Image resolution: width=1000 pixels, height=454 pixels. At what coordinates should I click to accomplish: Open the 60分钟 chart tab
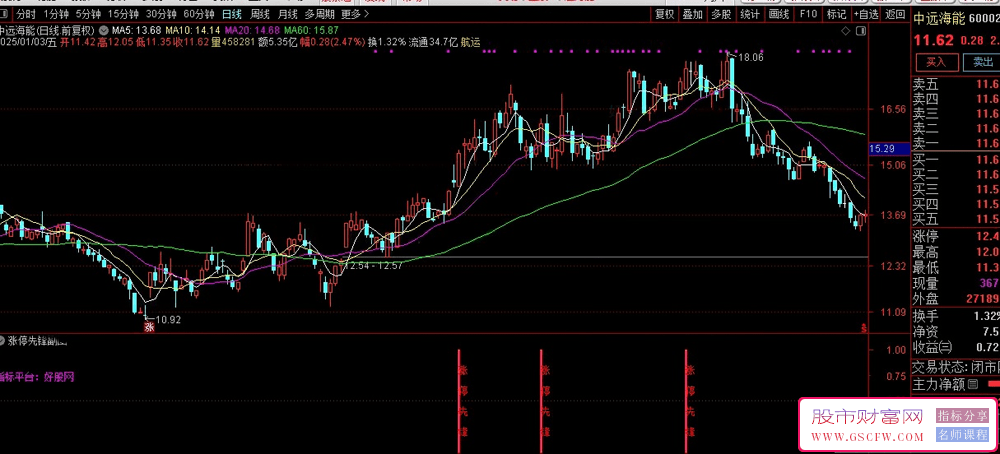tap(199, 14)
